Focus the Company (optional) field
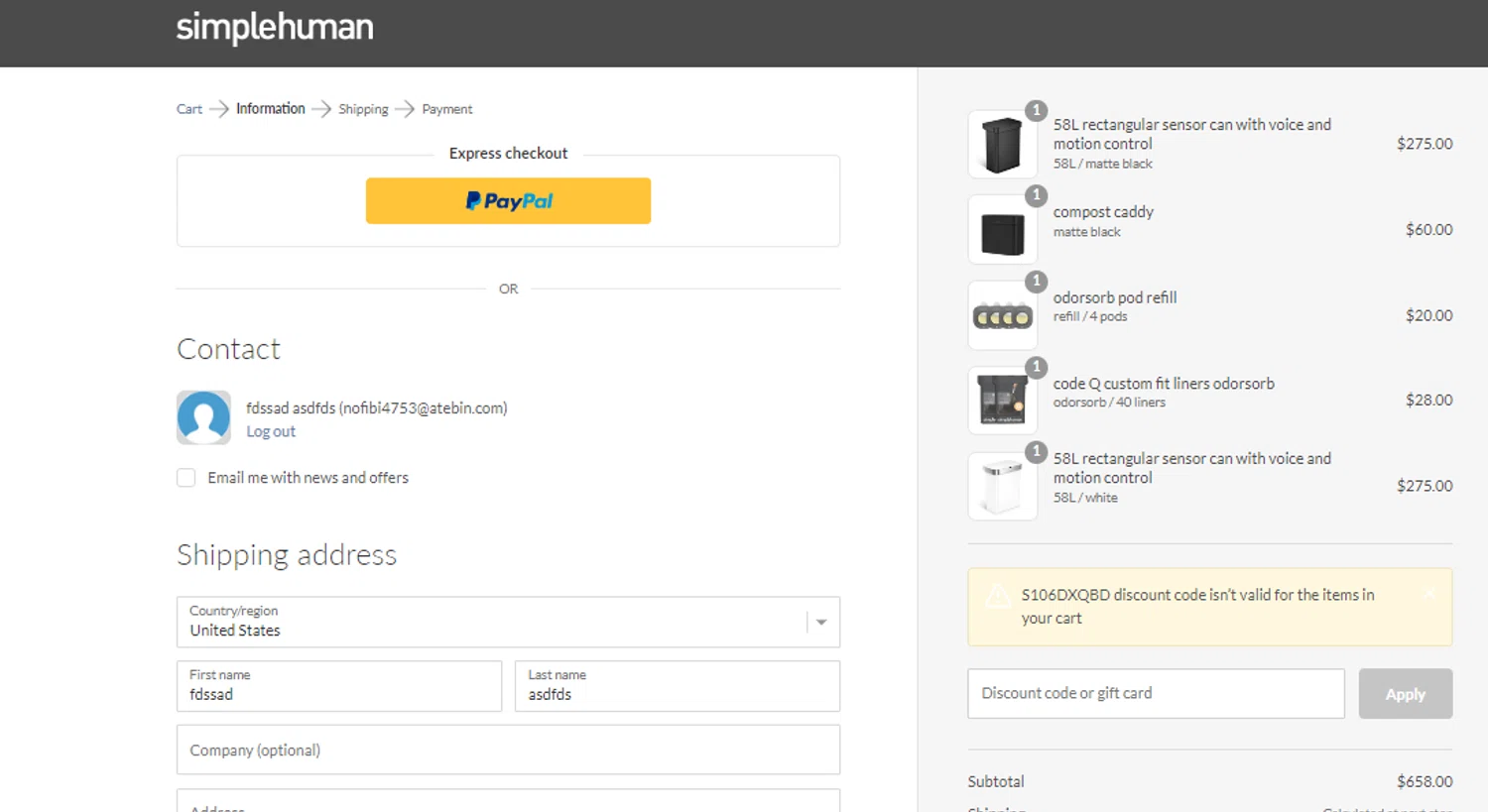 pyautogui.click(x=508, y=750)
